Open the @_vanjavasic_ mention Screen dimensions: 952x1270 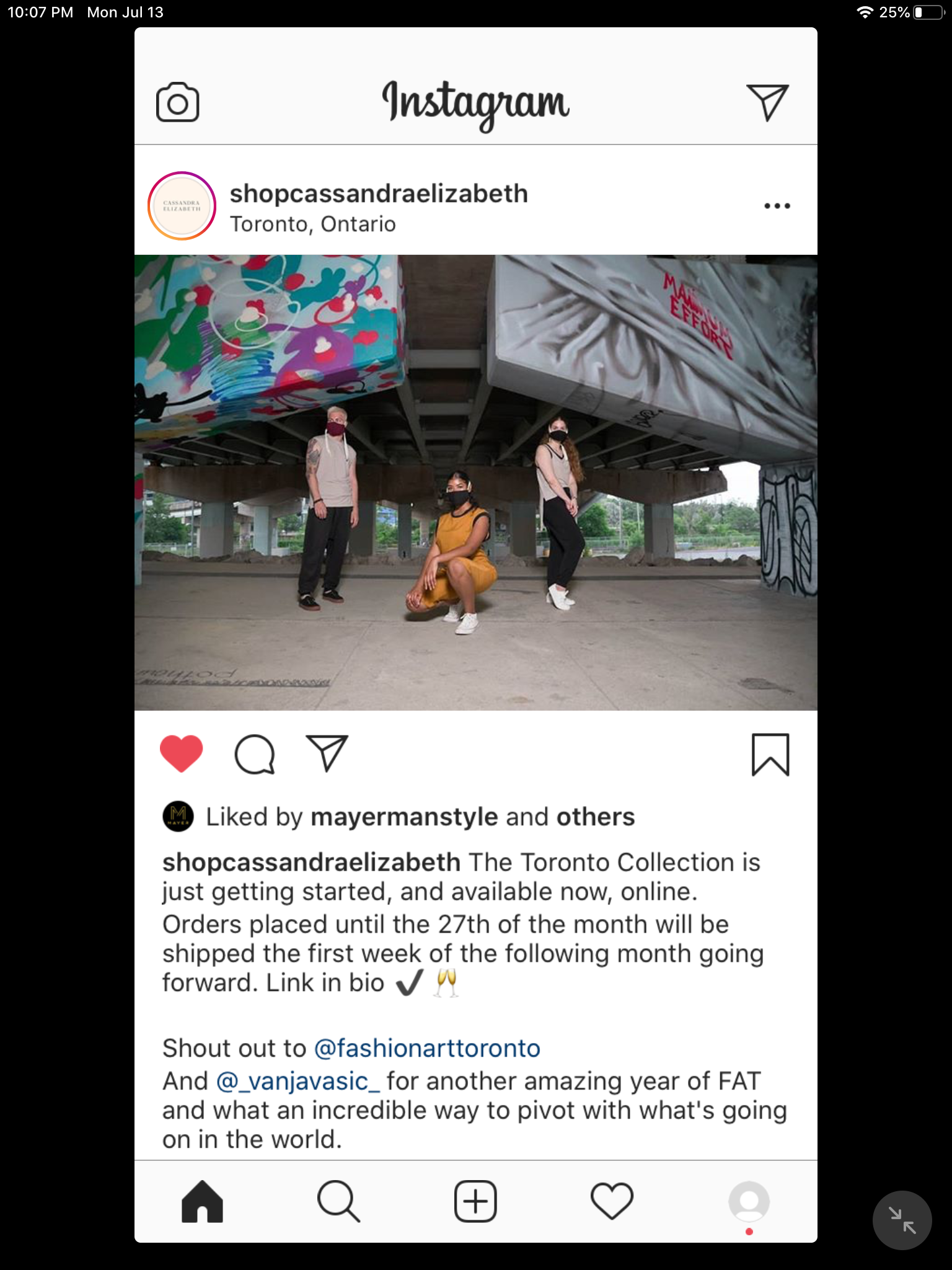pyautogui.click(x=298, y=1081)
